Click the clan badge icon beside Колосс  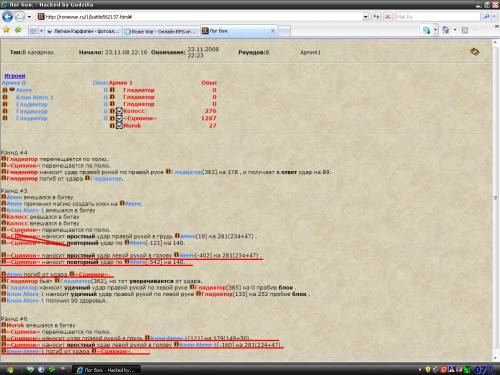119,111
